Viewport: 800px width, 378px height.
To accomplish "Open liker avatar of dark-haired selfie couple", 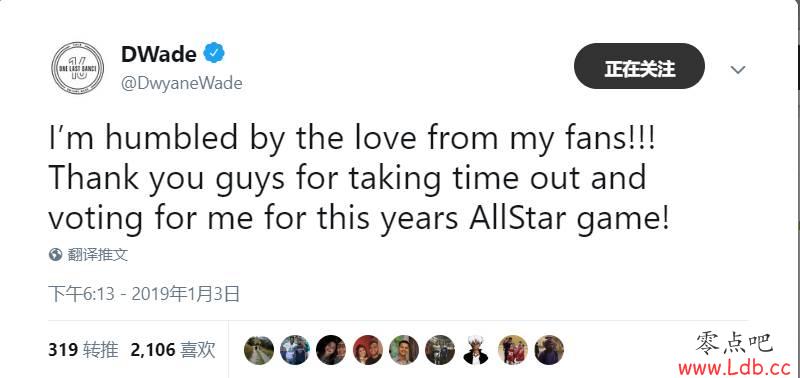I will click(331, 350).
